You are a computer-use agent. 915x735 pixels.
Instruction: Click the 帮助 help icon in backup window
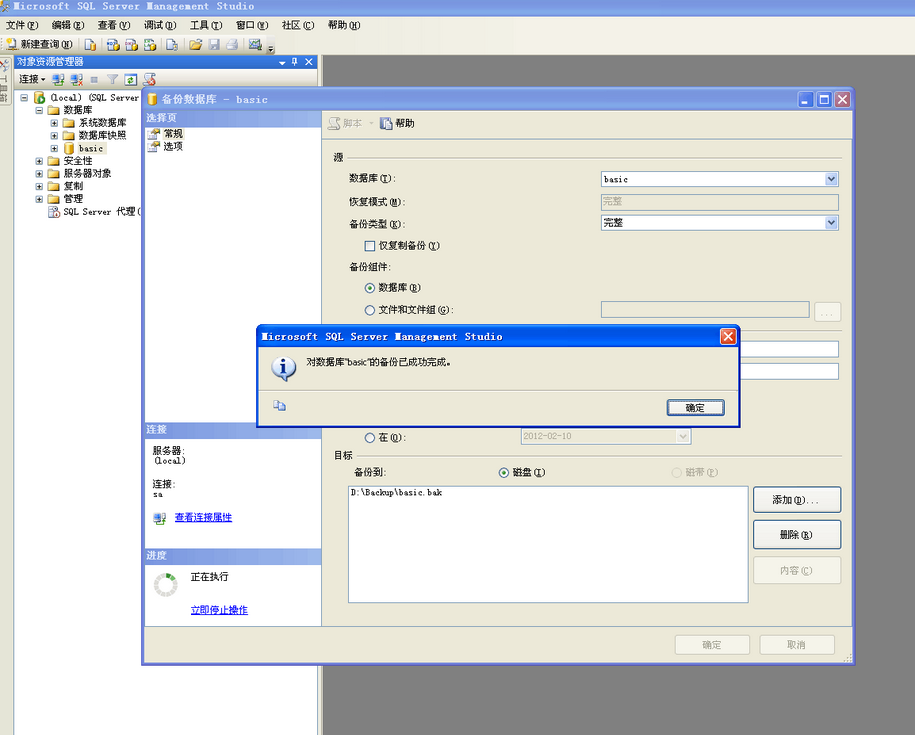point(386,123)
